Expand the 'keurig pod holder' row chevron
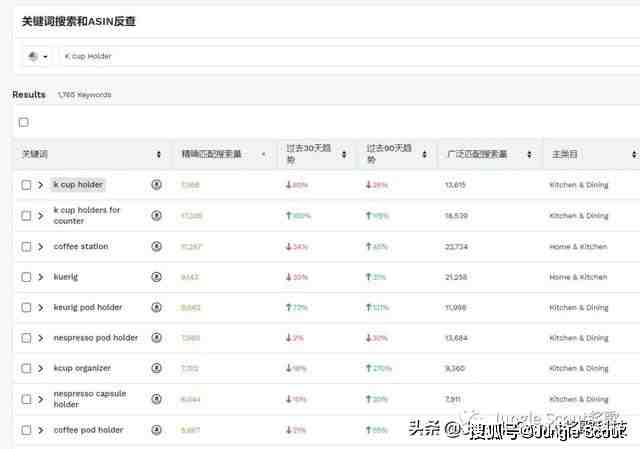This screenshot has width=640, height=449. (40, 307)
